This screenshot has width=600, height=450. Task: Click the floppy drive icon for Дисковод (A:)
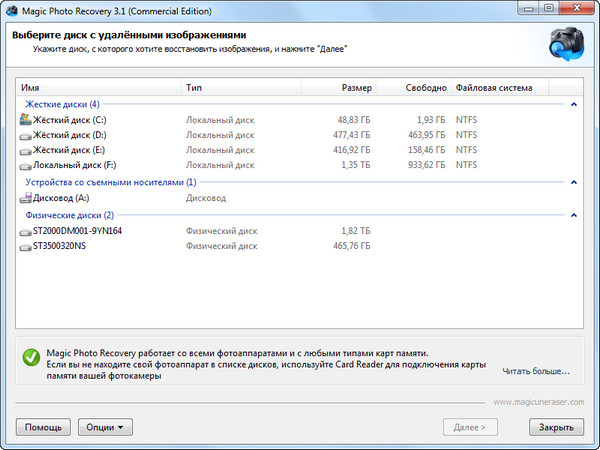point(25,198)
